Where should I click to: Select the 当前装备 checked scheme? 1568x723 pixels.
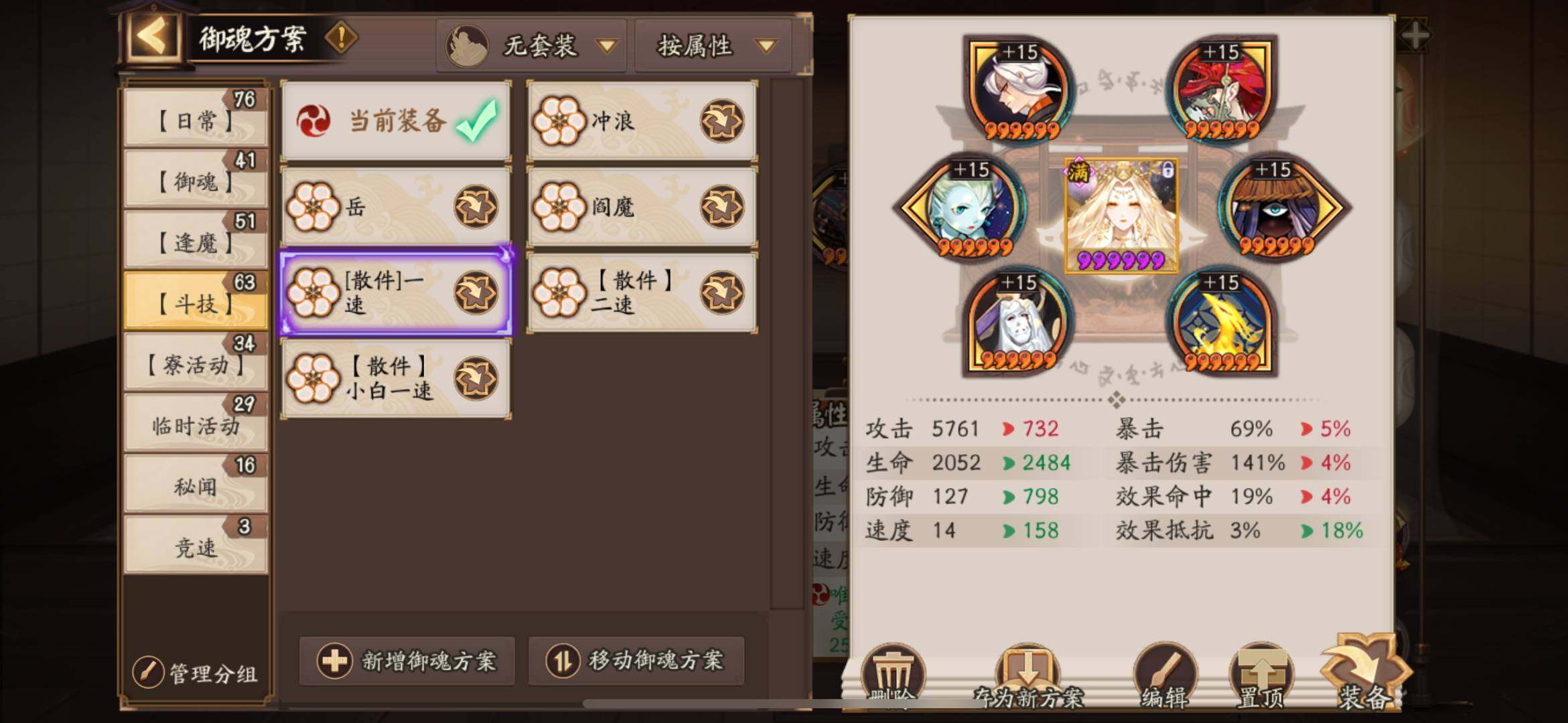[x=395, y=121]
